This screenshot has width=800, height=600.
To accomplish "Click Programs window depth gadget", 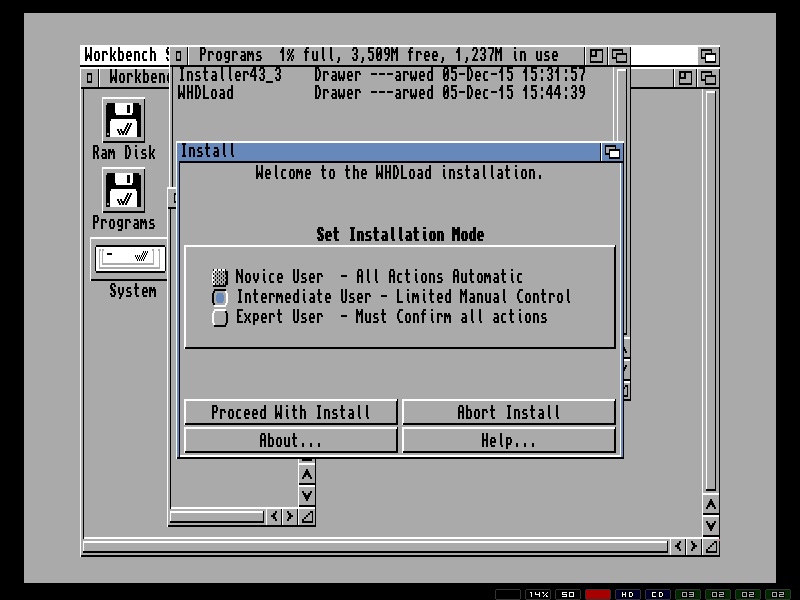I will click(x=619, y=56).
